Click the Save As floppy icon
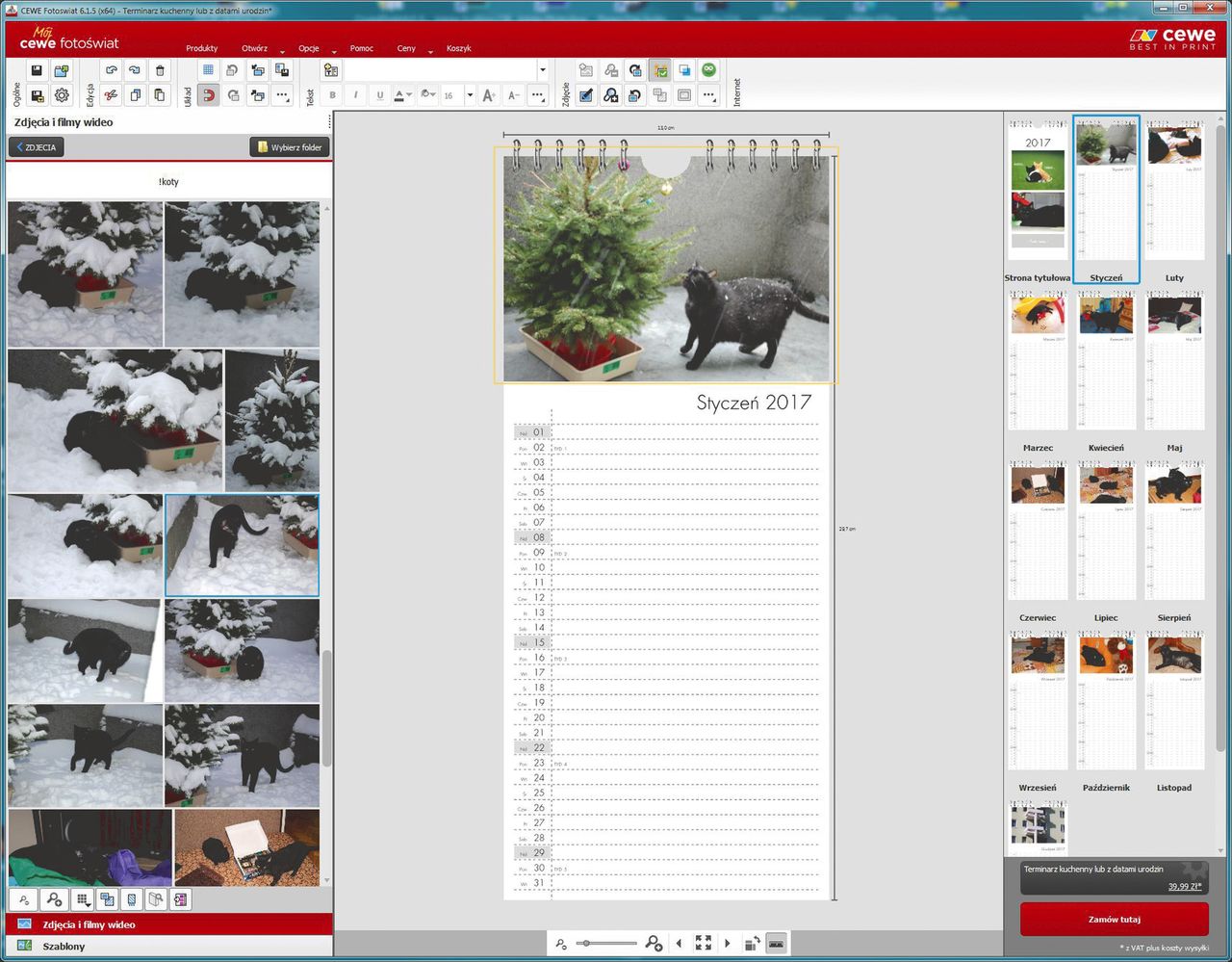This screenshot has height=962, width=1232. [37, 95]
